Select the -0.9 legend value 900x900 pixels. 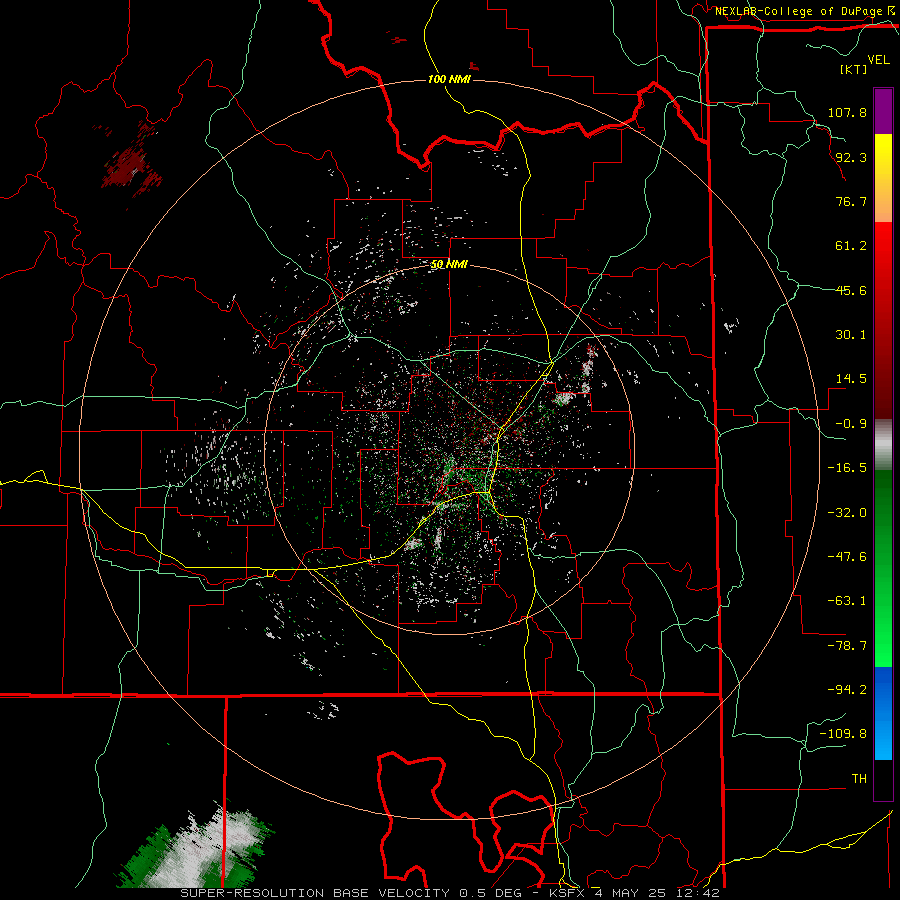851,424
